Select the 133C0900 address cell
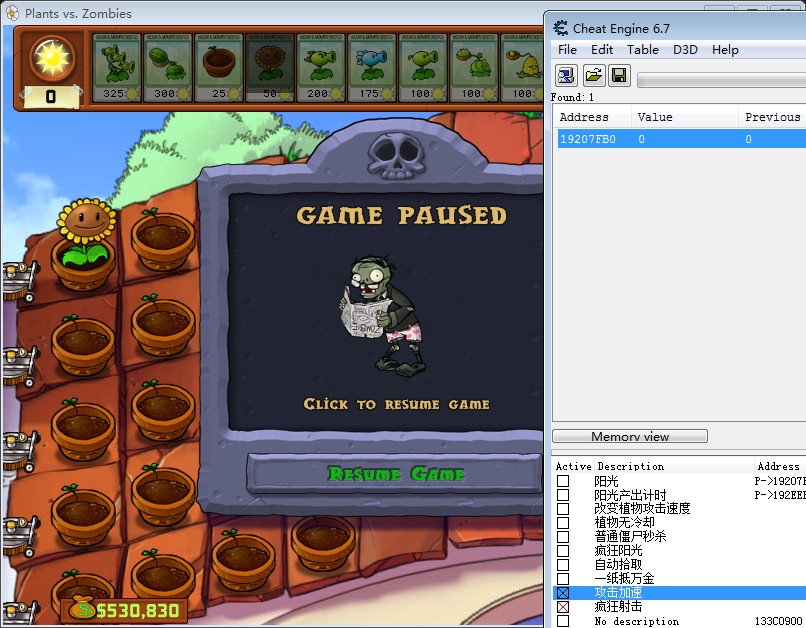806x628 pixels. [x=778, y=621]
